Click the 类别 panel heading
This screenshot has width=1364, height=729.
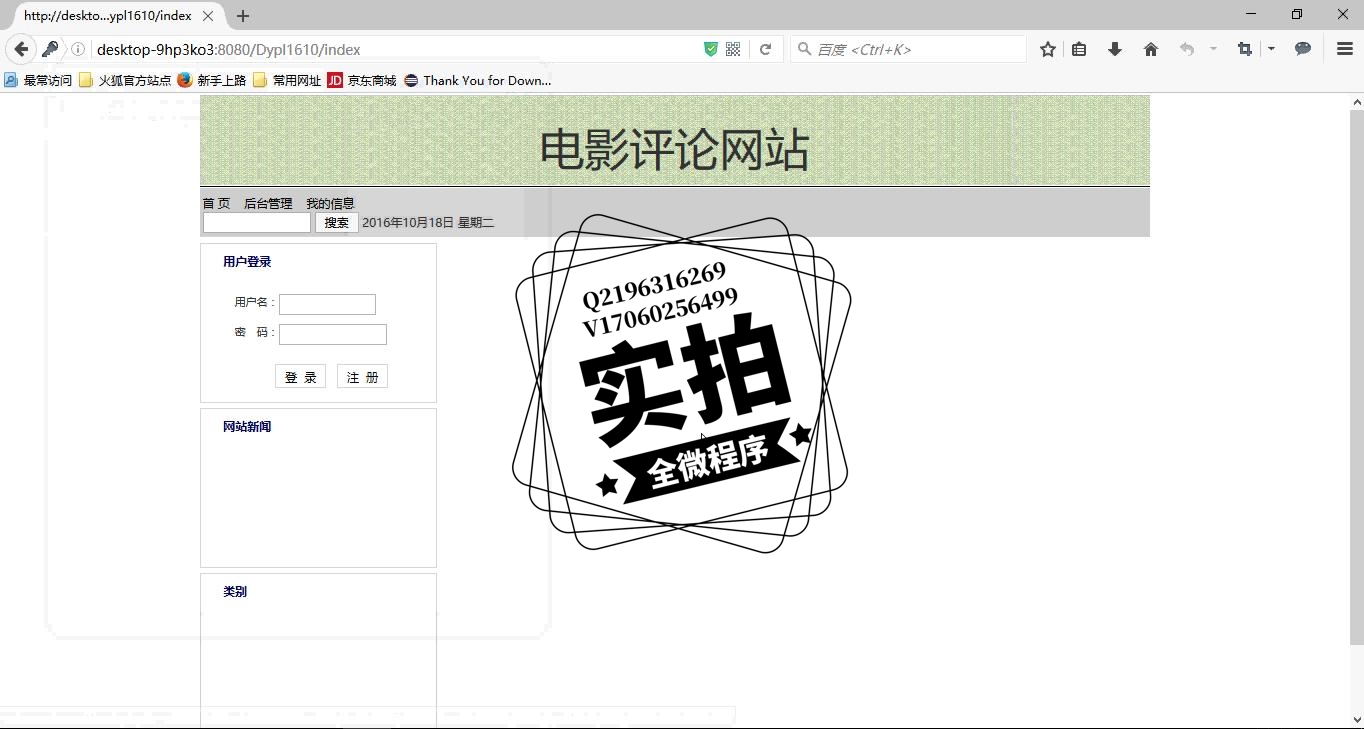tap(235, 592)
